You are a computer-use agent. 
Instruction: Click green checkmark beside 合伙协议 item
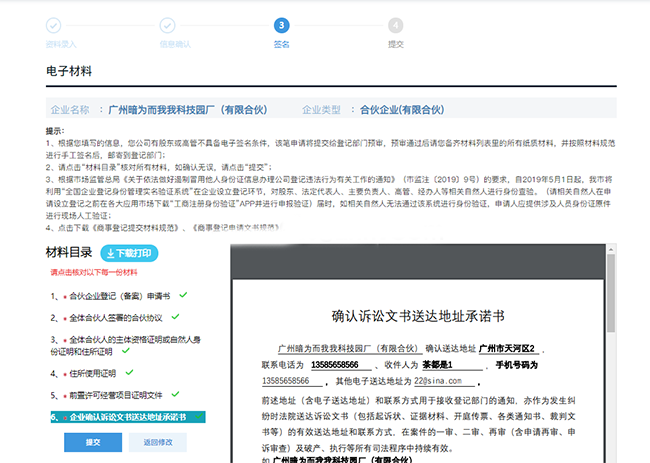coord(175,317)
